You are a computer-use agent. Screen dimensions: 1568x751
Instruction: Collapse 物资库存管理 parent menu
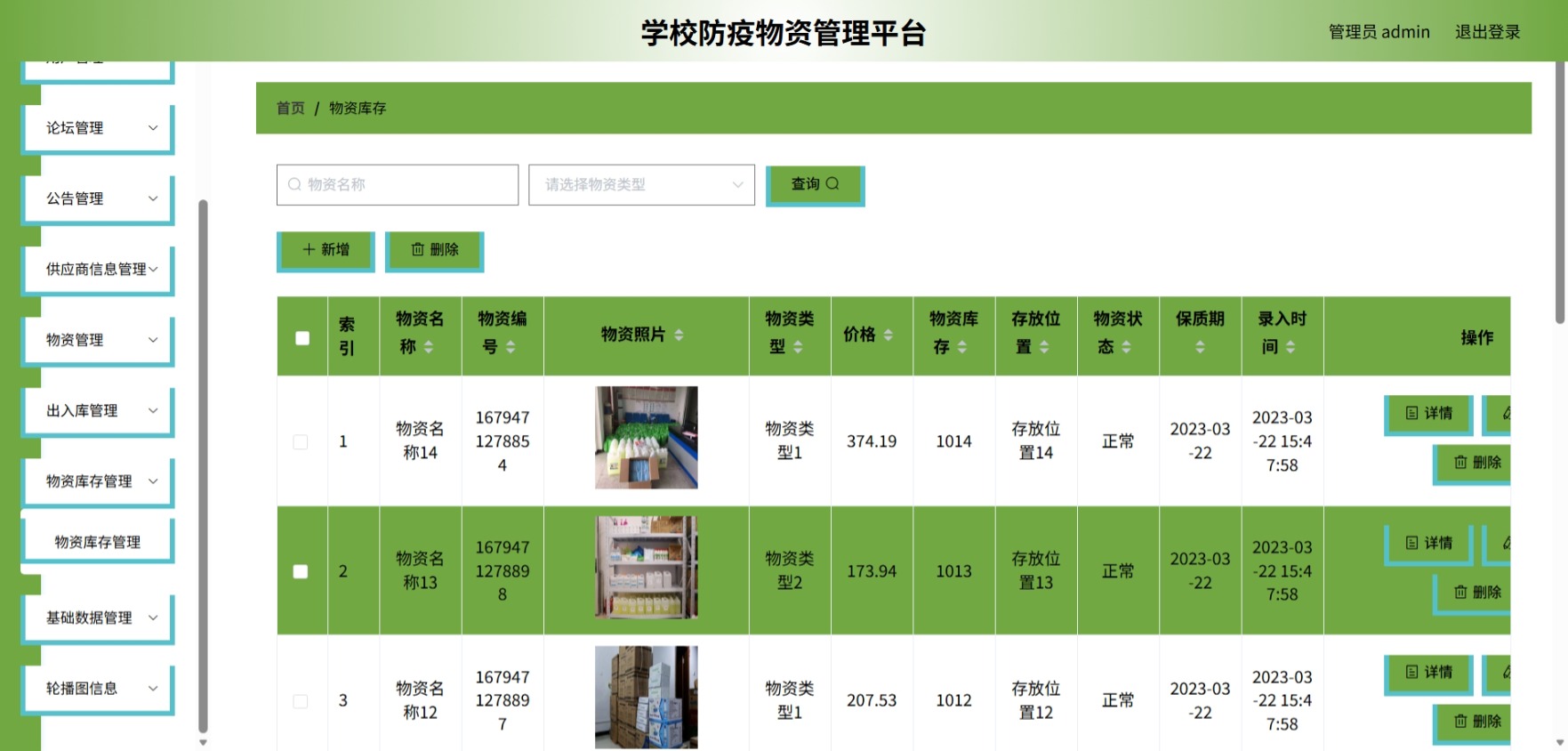tap(98, 481)
